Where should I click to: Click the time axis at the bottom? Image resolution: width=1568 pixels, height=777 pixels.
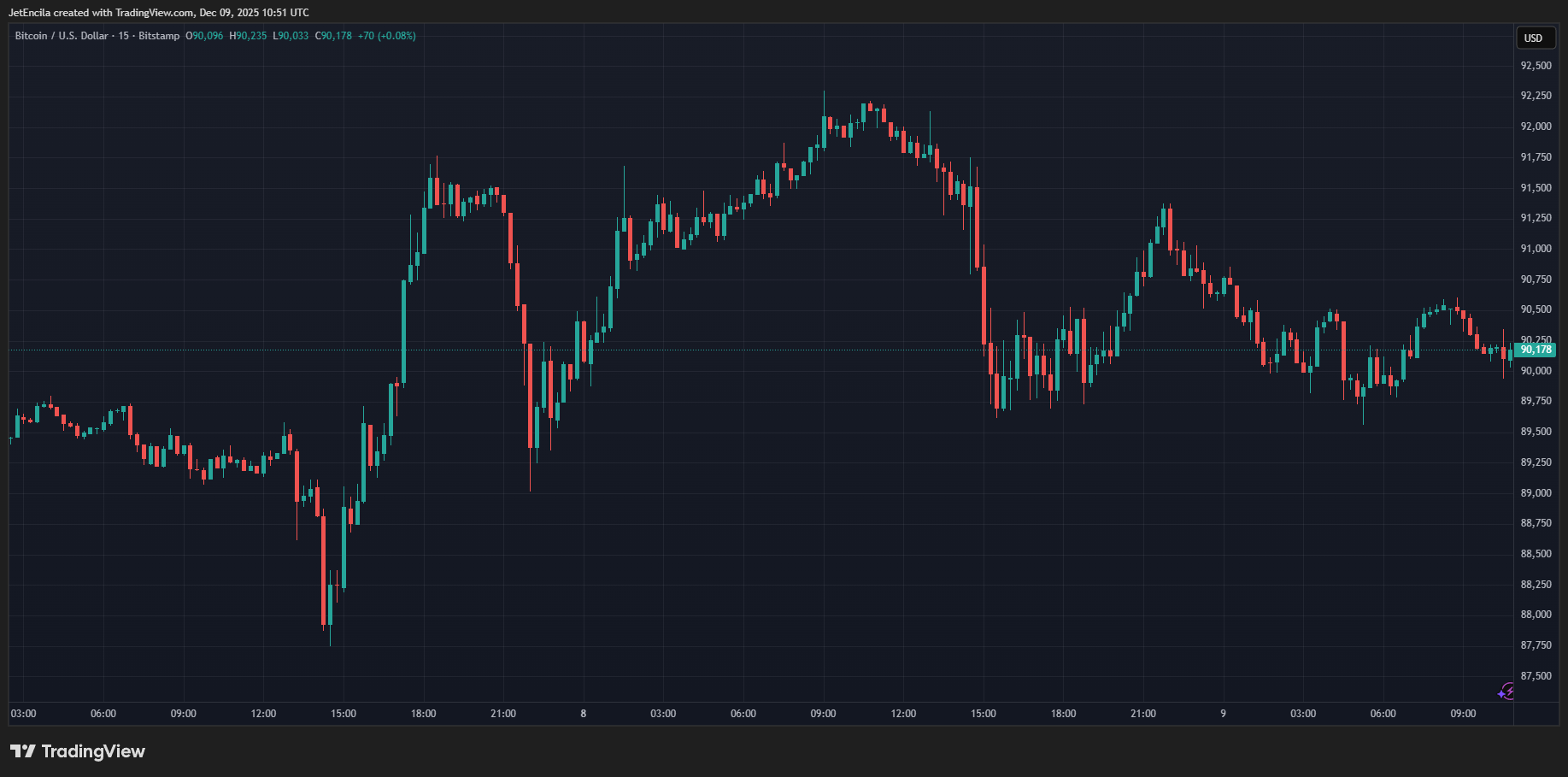click(769, 713)
